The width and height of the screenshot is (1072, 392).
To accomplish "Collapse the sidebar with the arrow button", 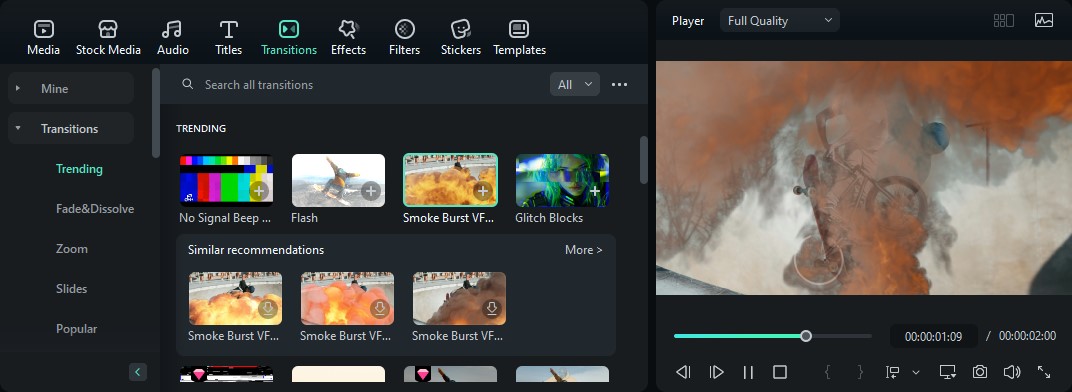I will pyautogui.click(x=137, y=372).
